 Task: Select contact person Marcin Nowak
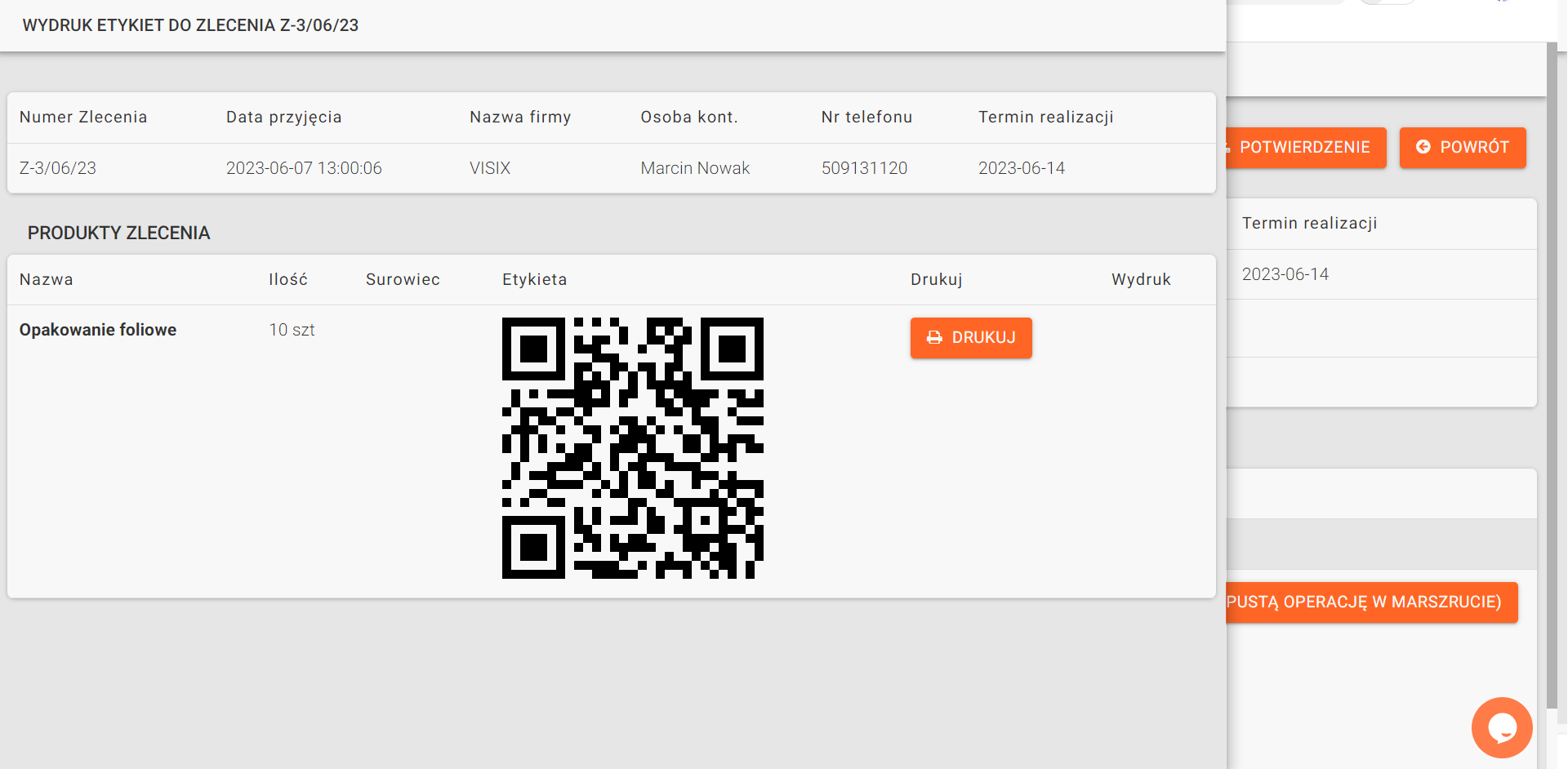point(695,168)
